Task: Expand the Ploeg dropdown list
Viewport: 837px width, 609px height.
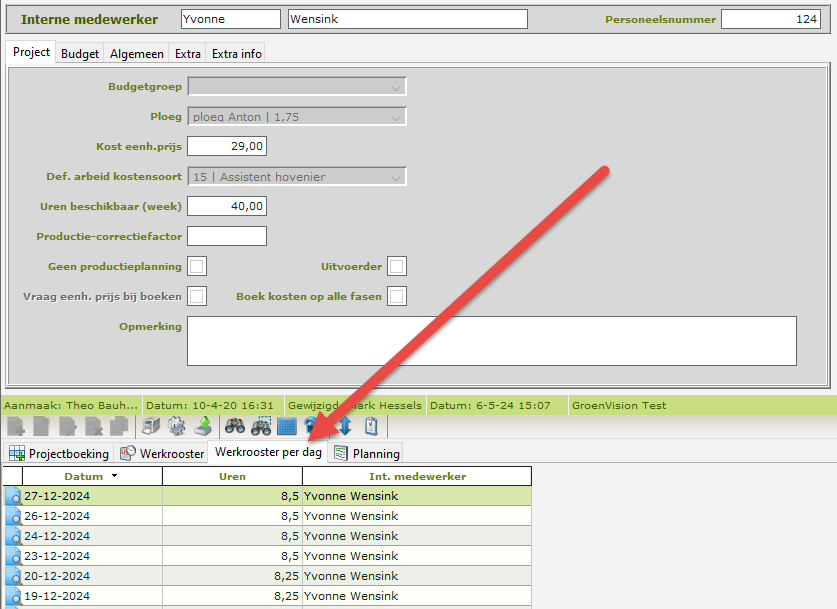Action: coord(297,117)
